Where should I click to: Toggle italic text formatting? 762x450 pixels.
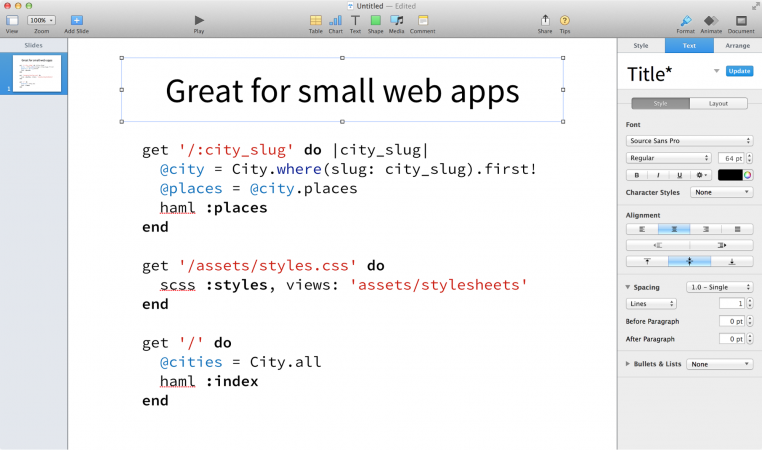pyautogui.click(x=657, y=175)
